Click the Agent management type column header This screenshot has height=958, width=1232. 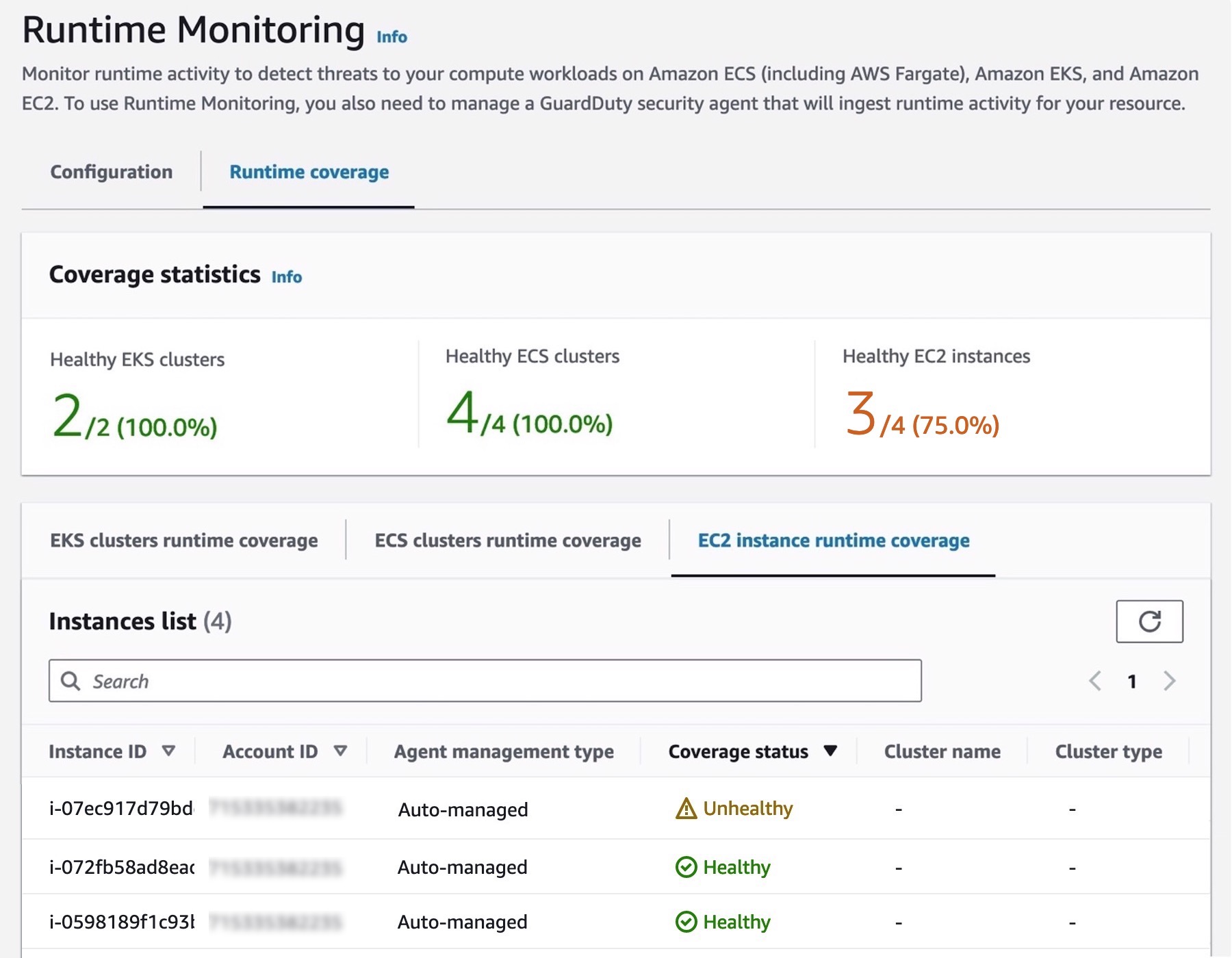point(504,751)
